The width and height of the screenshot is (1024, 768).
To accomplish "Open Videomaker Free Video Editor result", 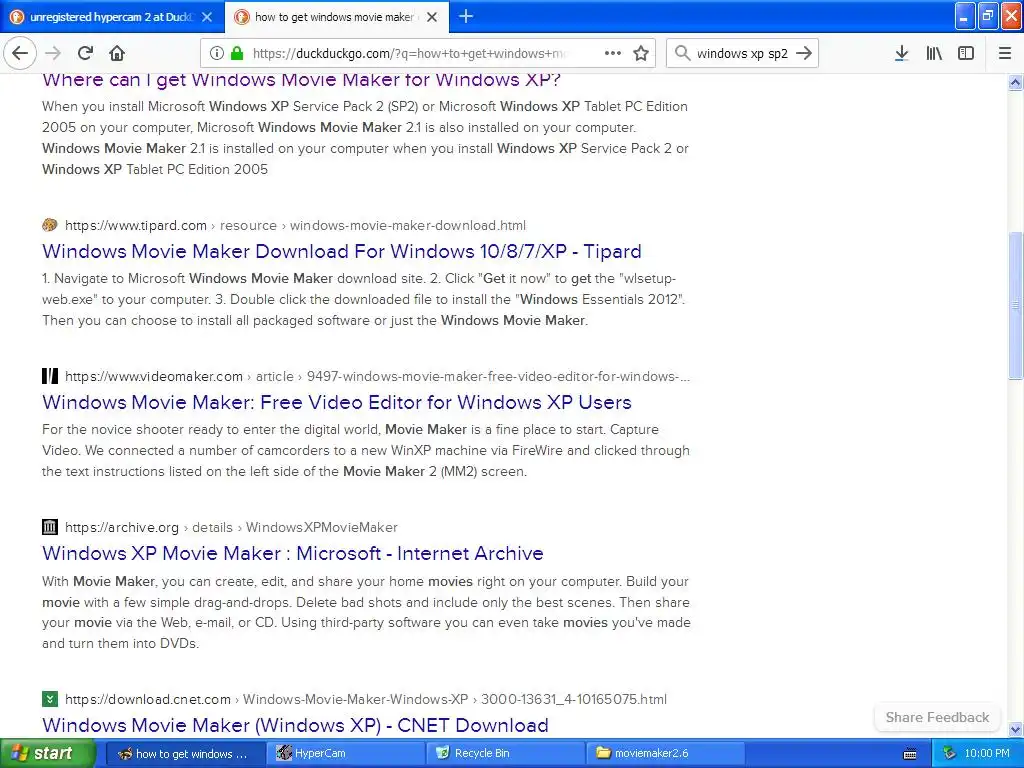I will [336, 402].
